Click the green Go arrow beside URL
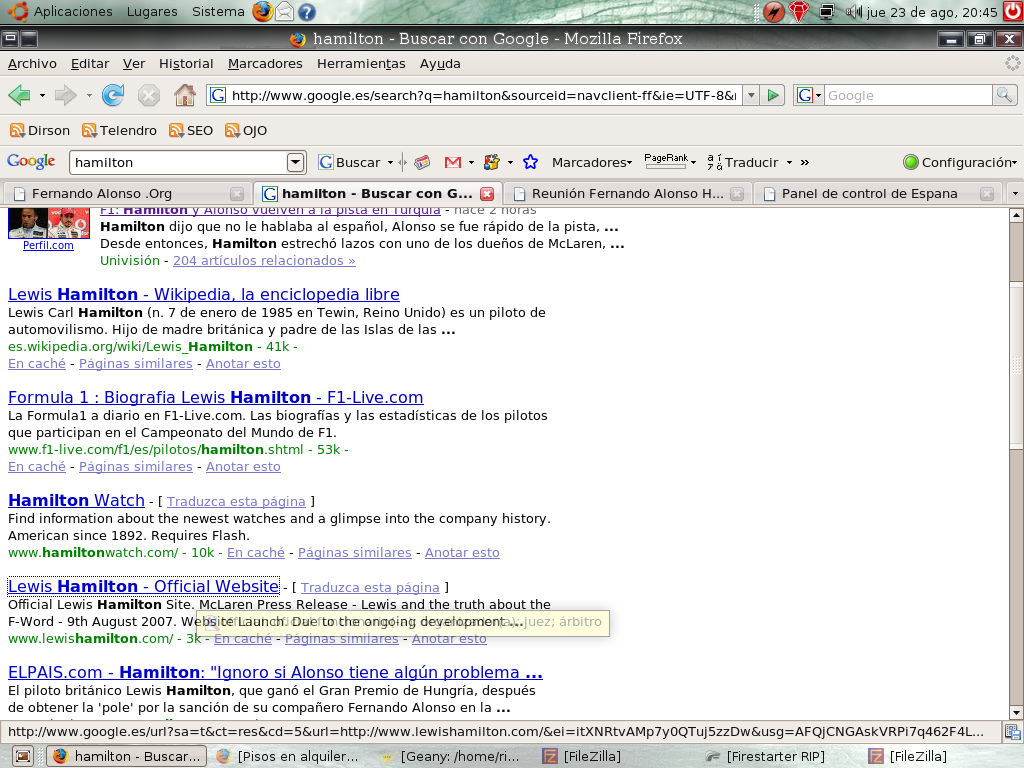 pos(773,95)
